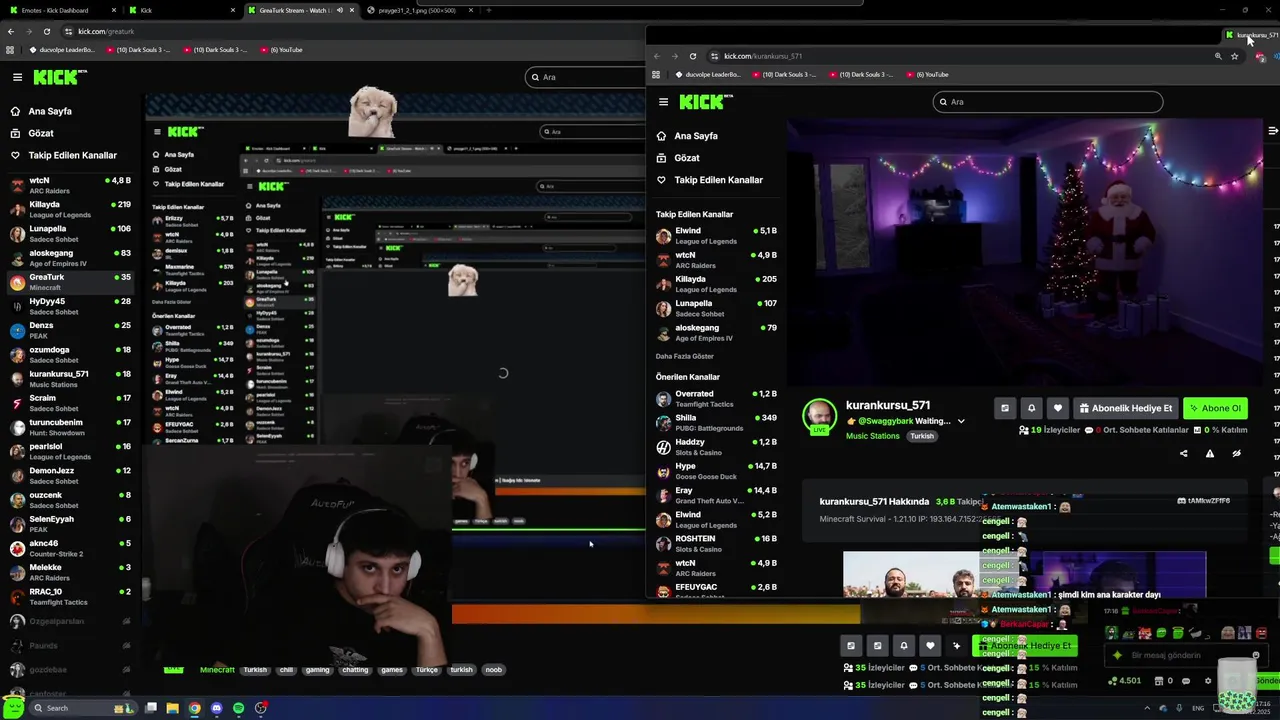The image size is (1280, 720).
Task: View 4.501 channel points balance
Action: [x=1125, y=681]
